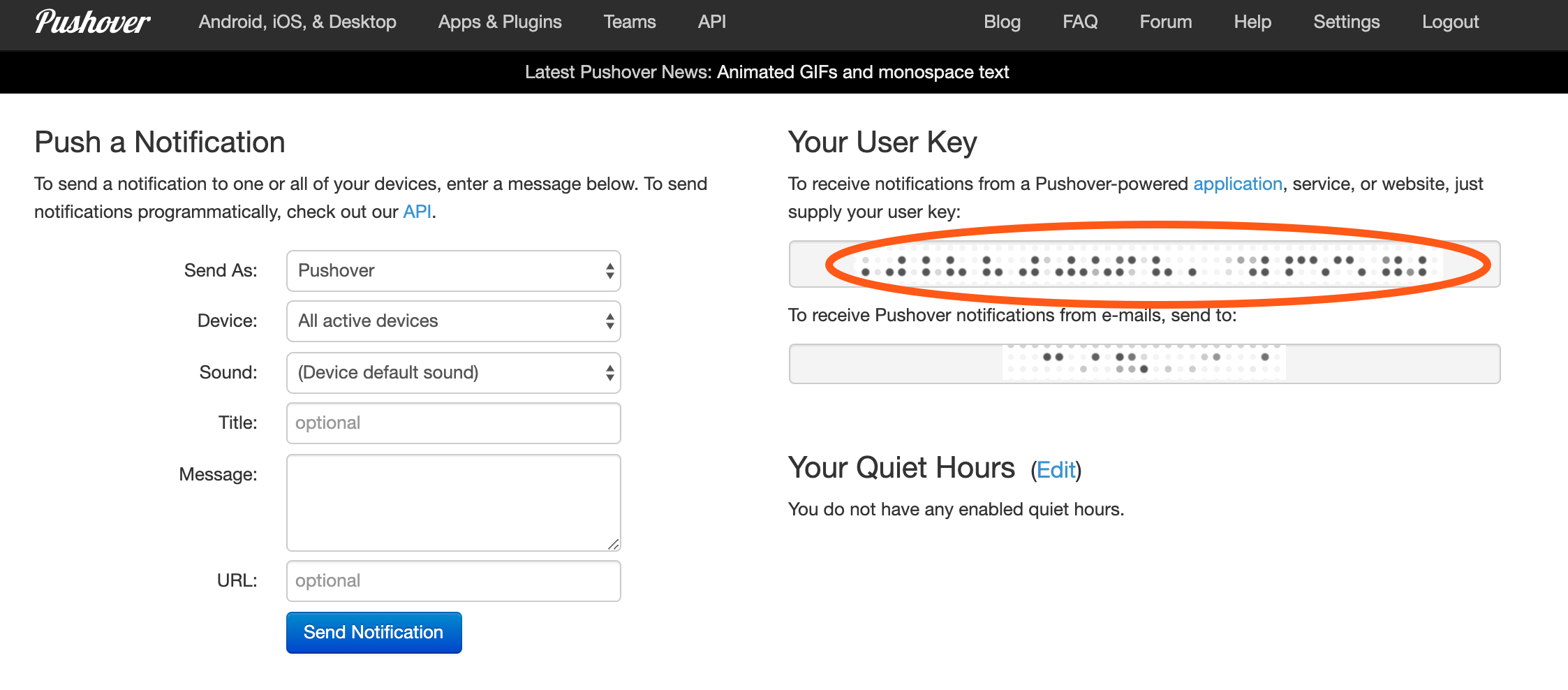Follow the API link in the description
Screen dimensions: 1568x690
tap(417, 212)
